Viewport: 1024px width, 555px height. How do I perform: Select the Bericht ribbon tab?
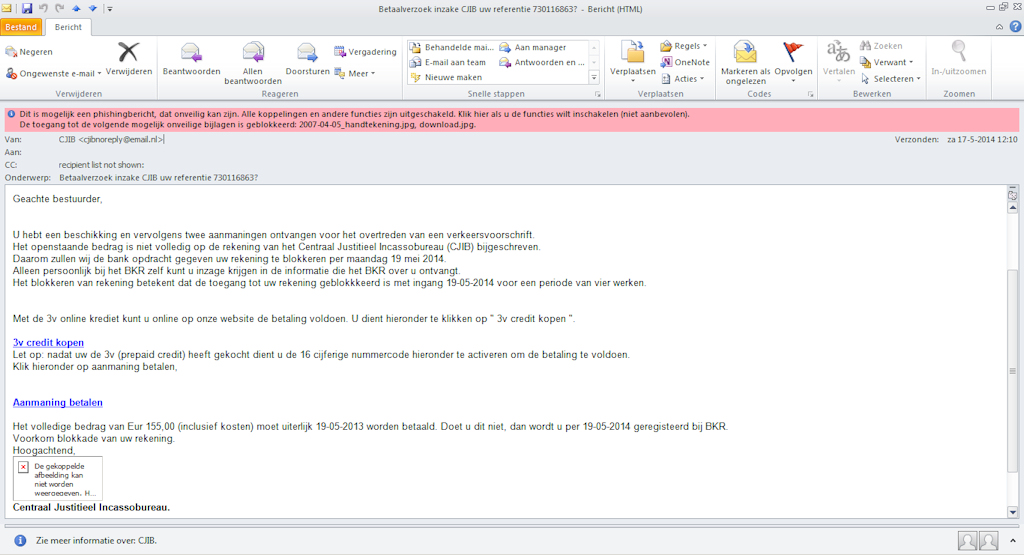[69, 27]
